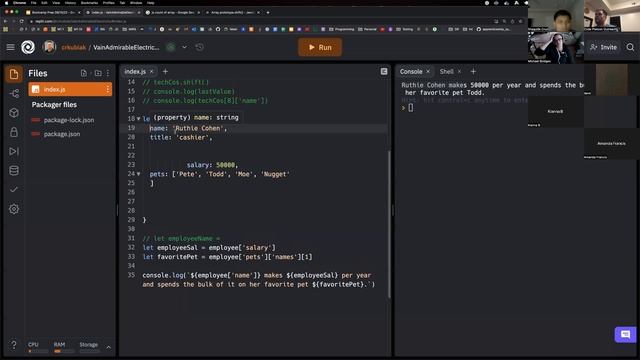
Task: Create a new file icon
Action: (84, 73)
